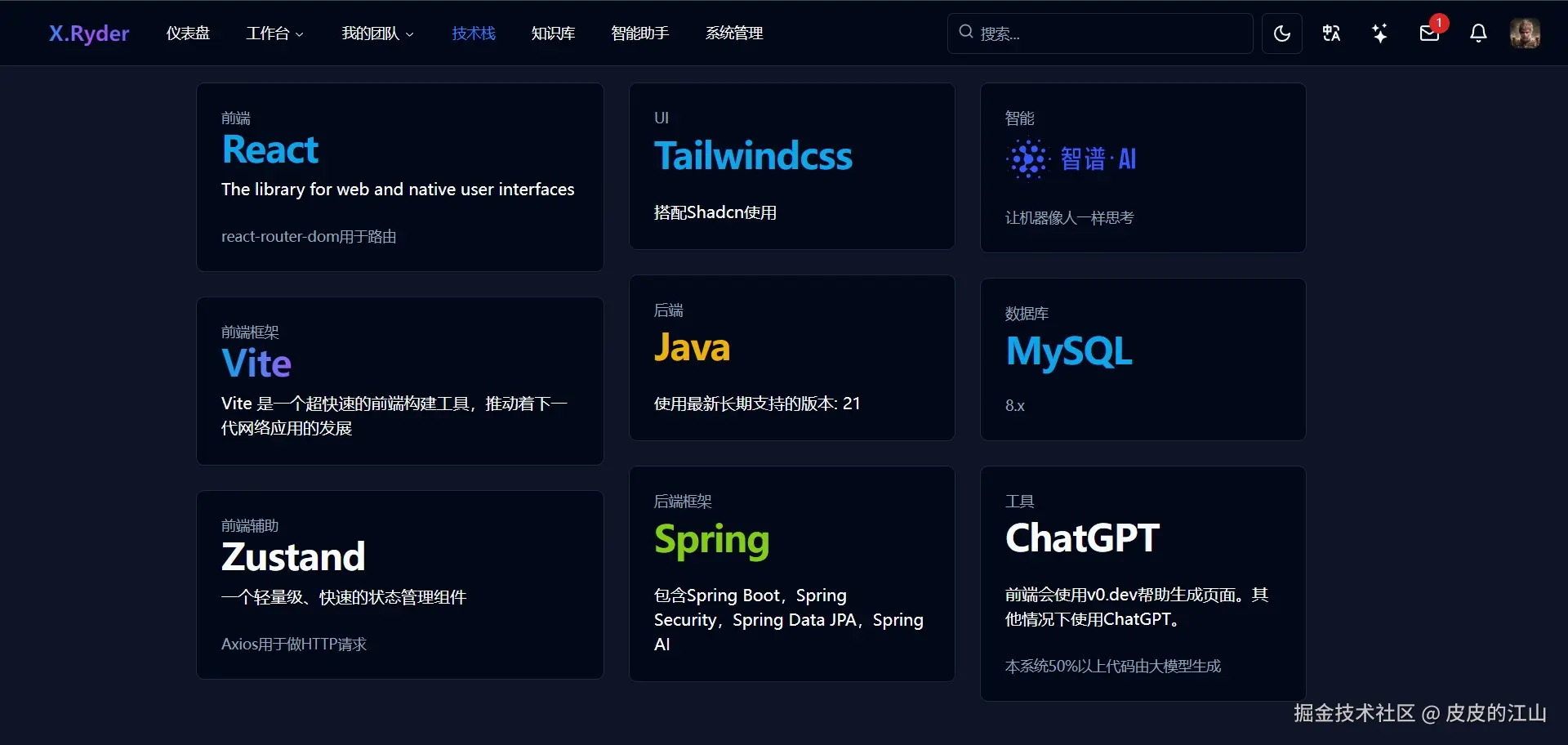Click the 'UI' category label
Image resolution: width=1568 pixels, height=745 pixels.
tap(661, 118)
